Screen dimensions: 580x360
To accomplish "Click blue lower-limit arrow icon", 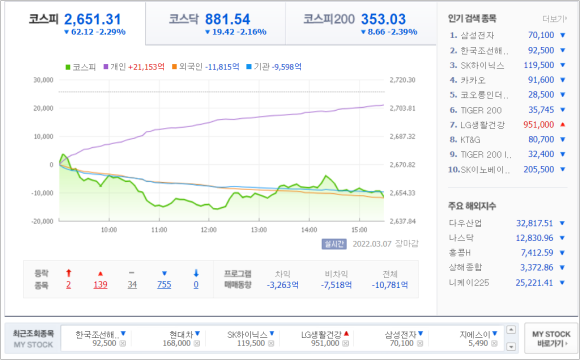I will click(196, 273).
